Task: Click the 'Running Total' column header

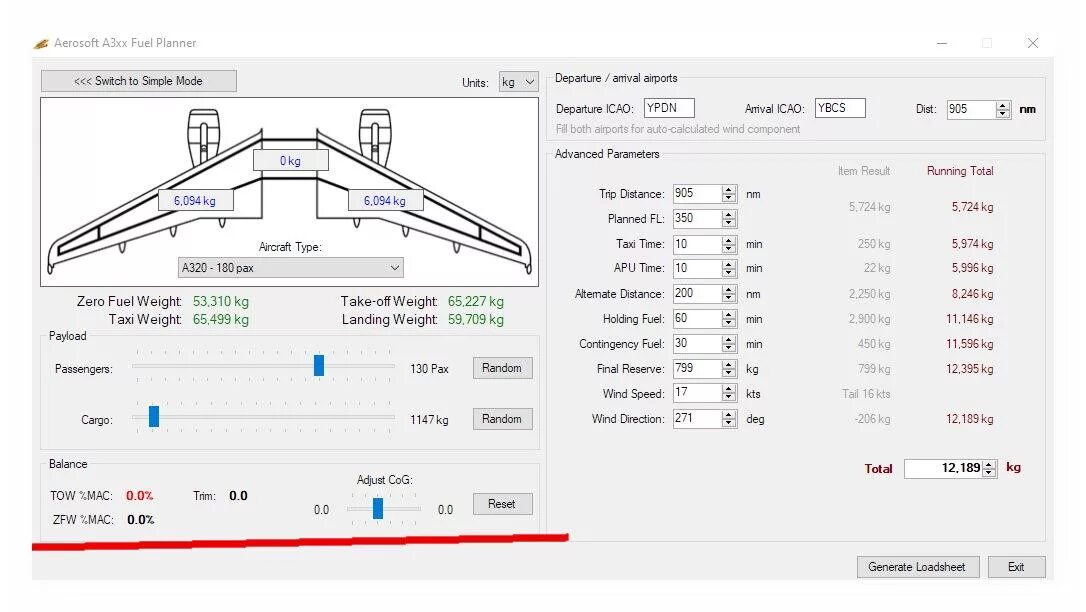Action: pyautogui.click(x=960, y=171)
